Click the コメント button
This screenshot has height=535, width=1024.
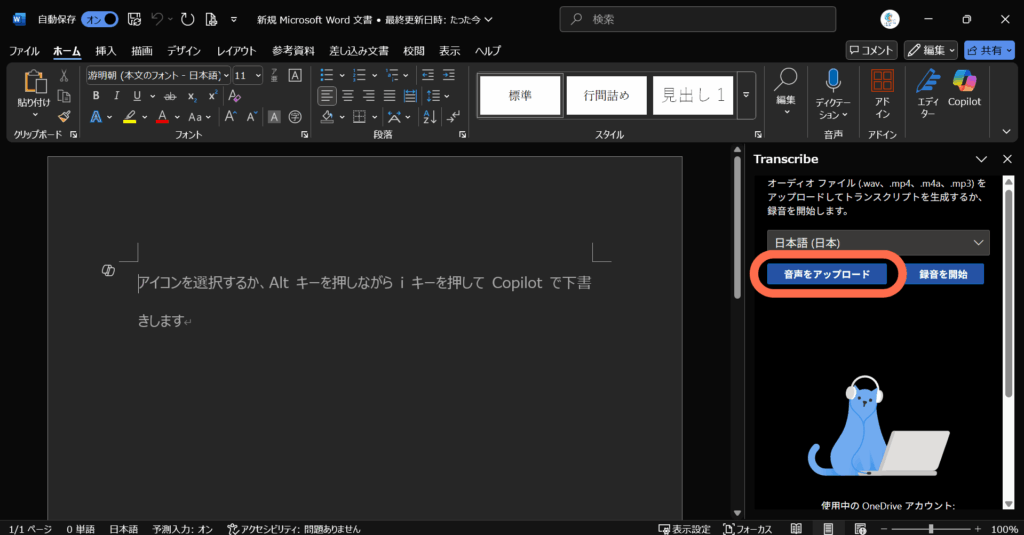click(x=871, y=50)
